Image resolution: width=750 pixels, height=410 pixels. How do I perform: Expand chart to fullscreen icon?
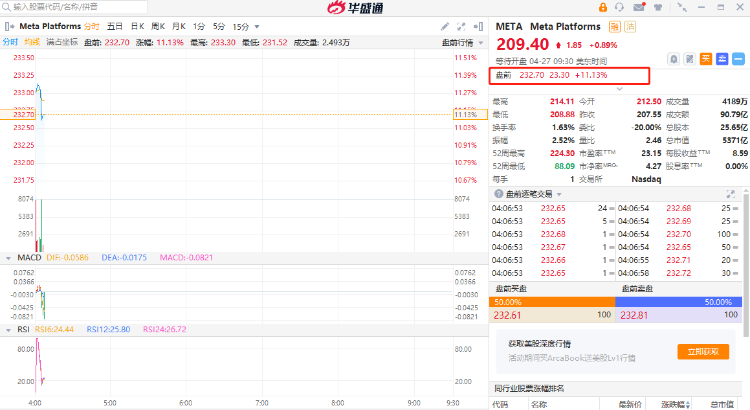click(x=461, y=26)
